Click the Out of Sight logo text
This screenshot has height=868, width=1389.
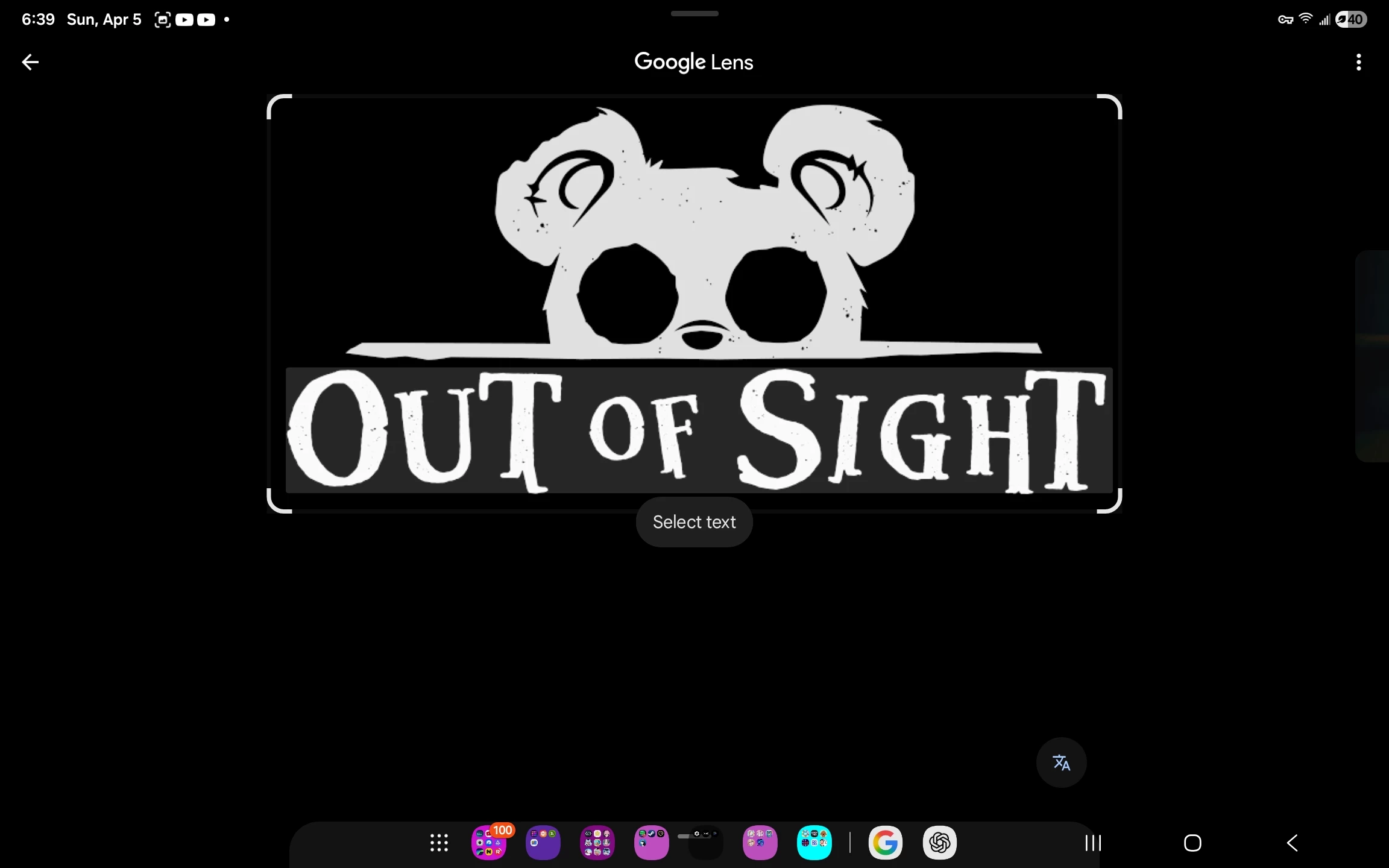[698, 430]
